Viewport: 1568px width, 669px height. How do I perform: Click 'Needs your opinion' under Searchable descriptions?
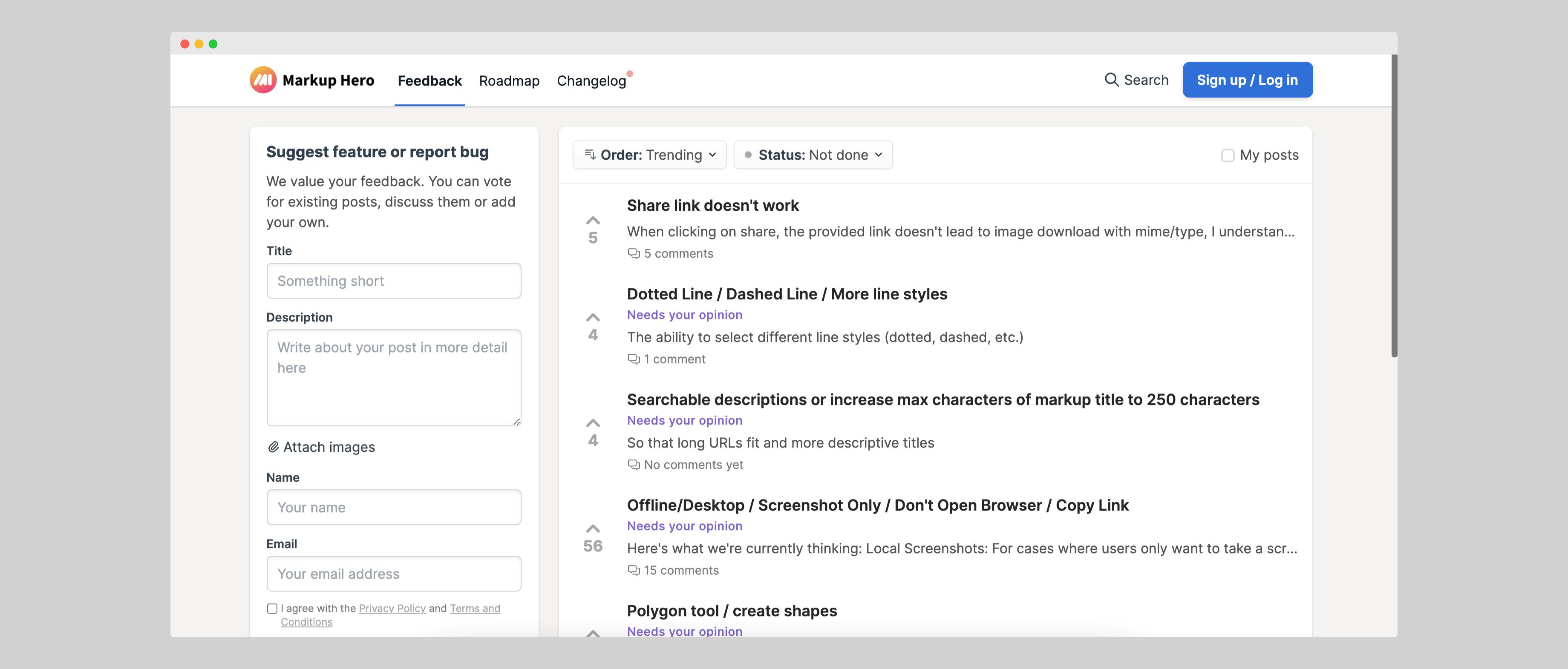click(685, 421)
